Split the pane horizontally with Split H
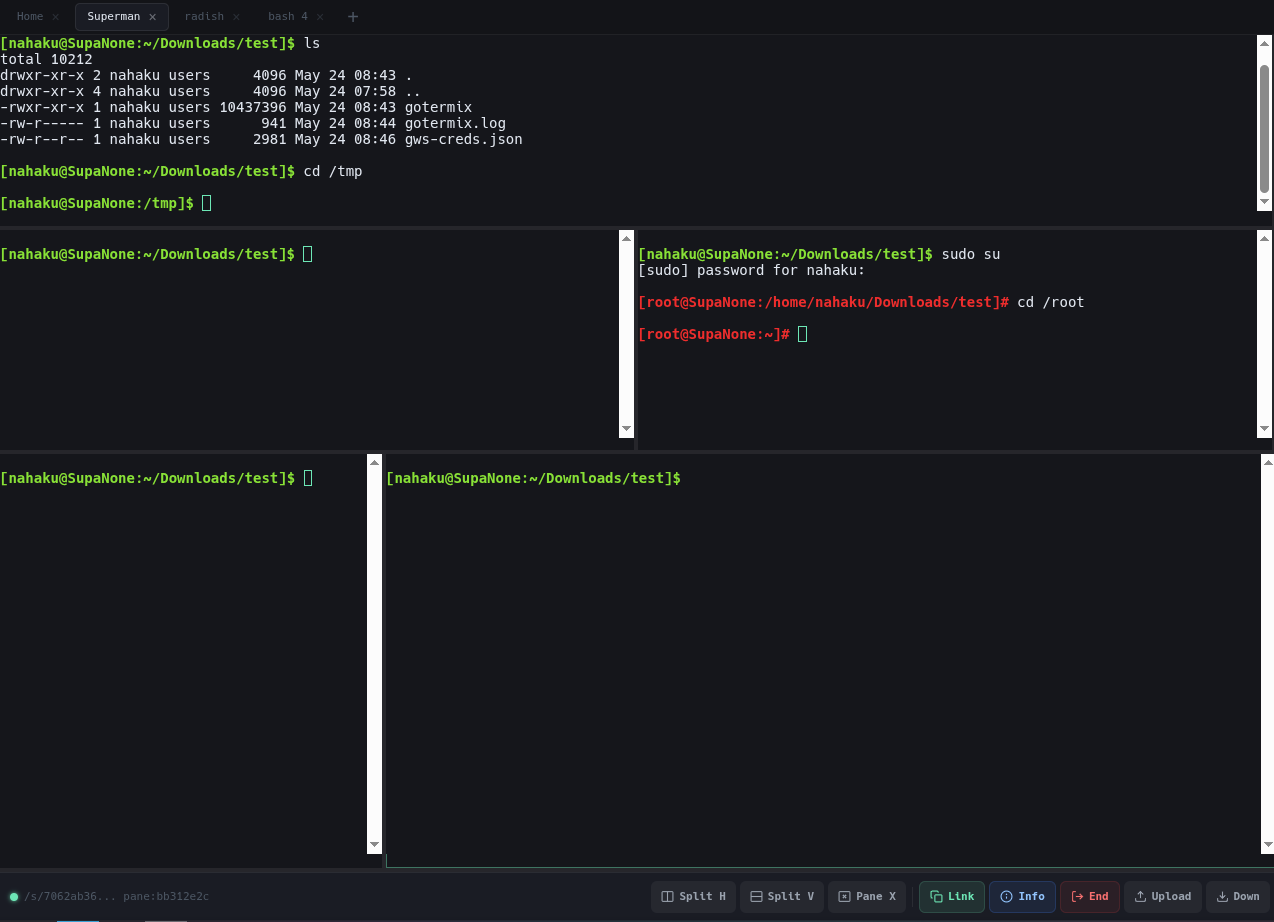Viewport: 1274px width, 922px height. [693, 896]
